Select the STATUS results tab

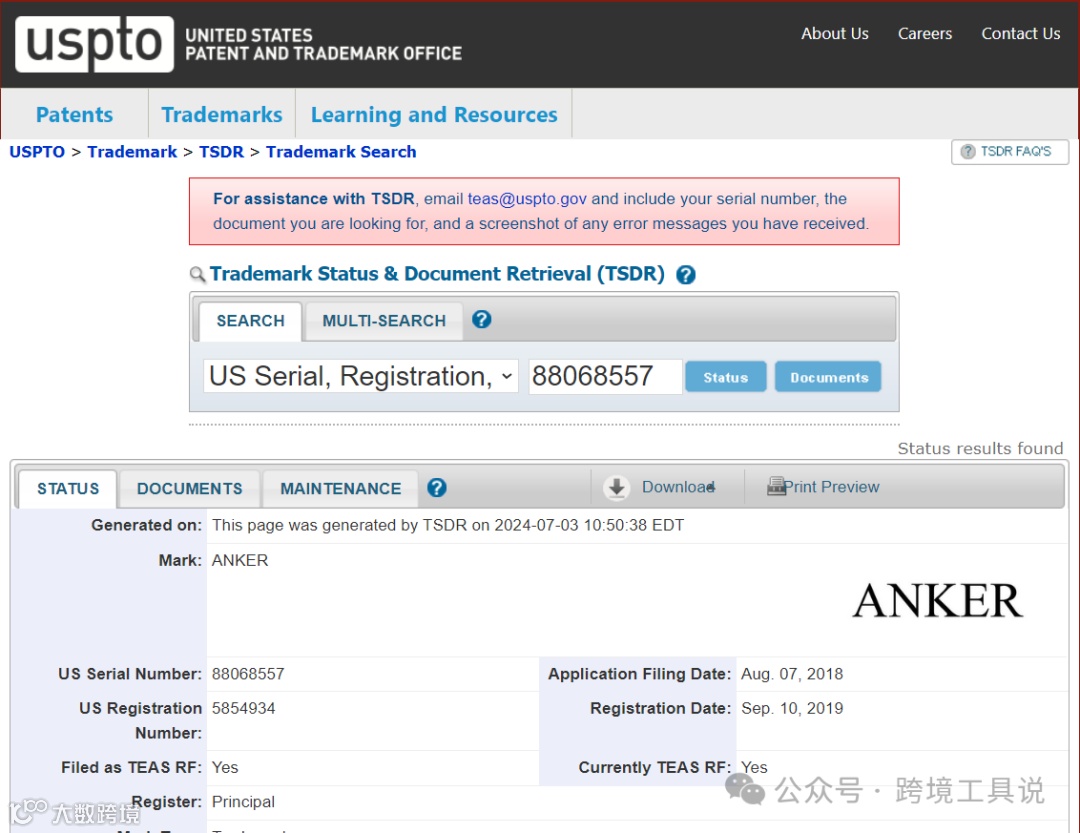[x=68, y=489]
